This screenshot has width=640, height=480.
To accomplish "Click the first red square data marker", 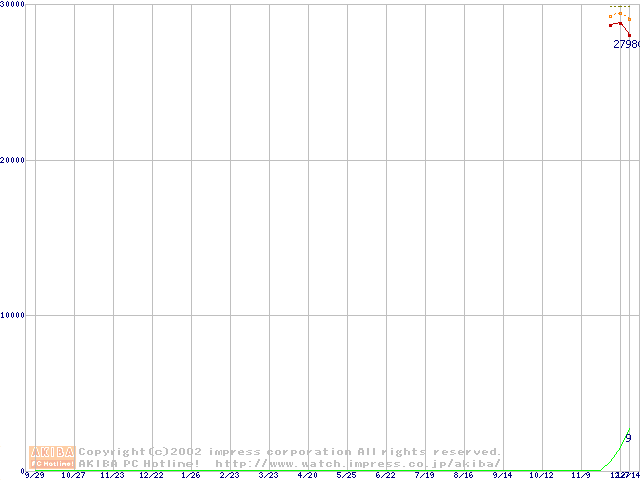I will pyautogui.click(x=611, y=25).
